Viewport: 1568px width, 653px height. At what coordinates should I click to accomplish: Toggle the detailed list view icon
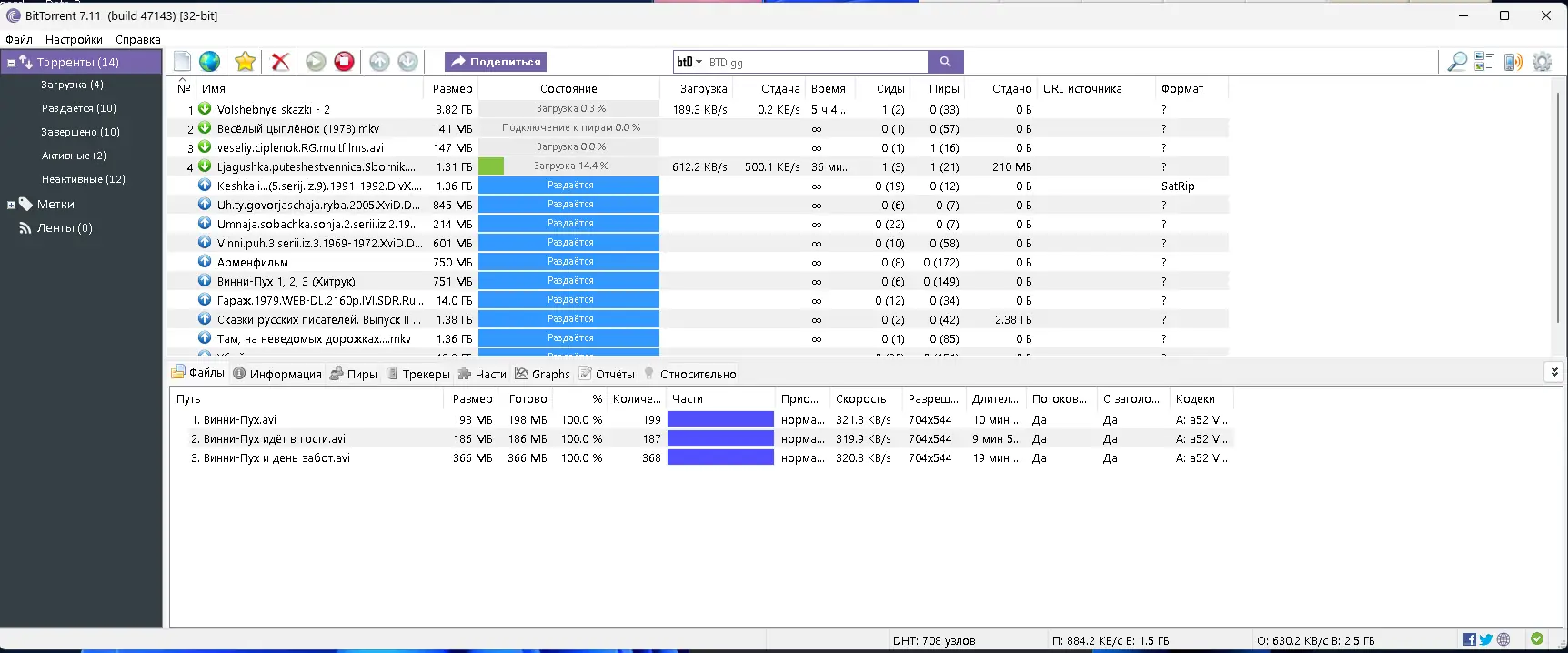[x=1484, y=62]
